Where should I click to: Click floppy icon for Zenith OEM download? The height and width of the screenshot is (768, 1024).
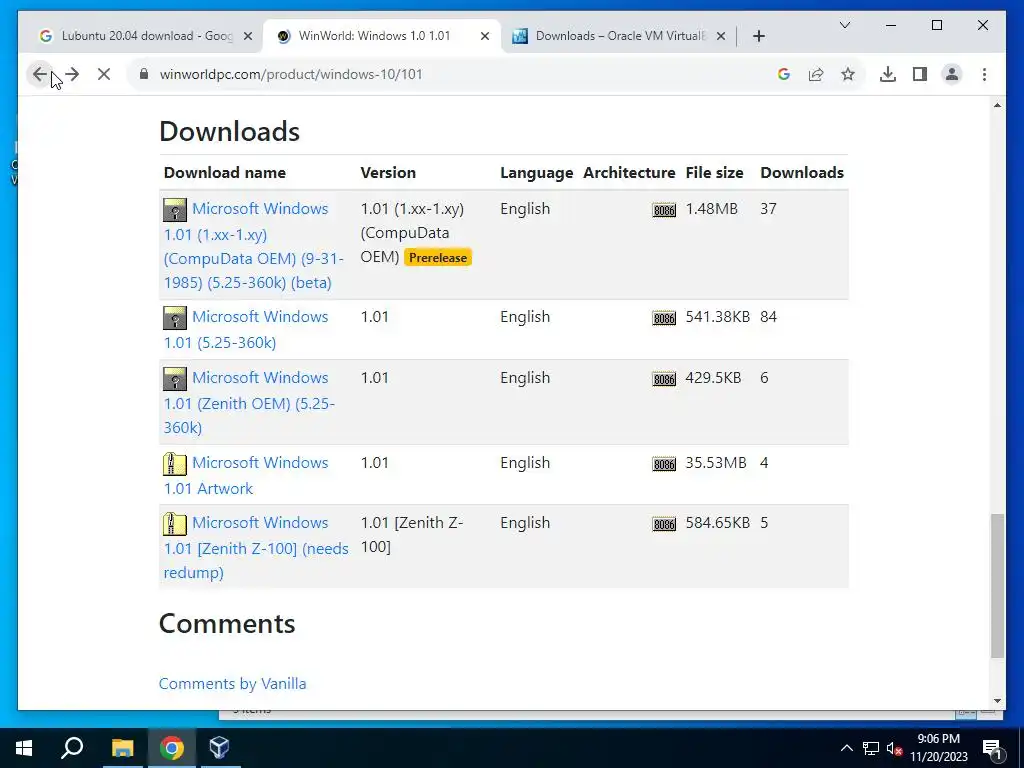click(174, 379)
